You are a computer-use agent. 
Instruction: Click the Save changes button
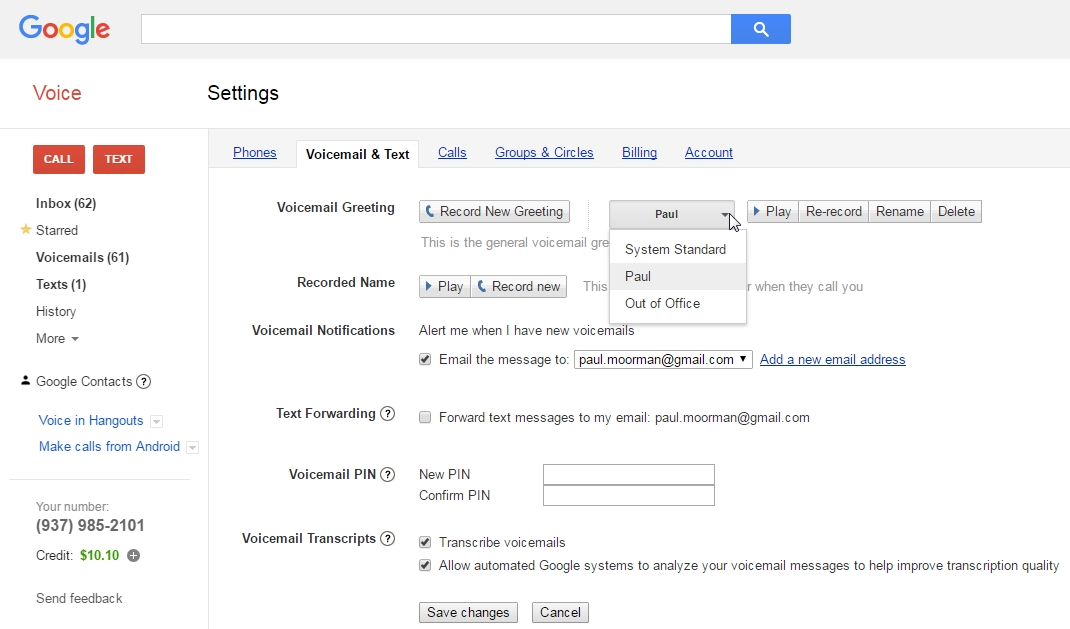pyautogui.click(x=468, y=612)
